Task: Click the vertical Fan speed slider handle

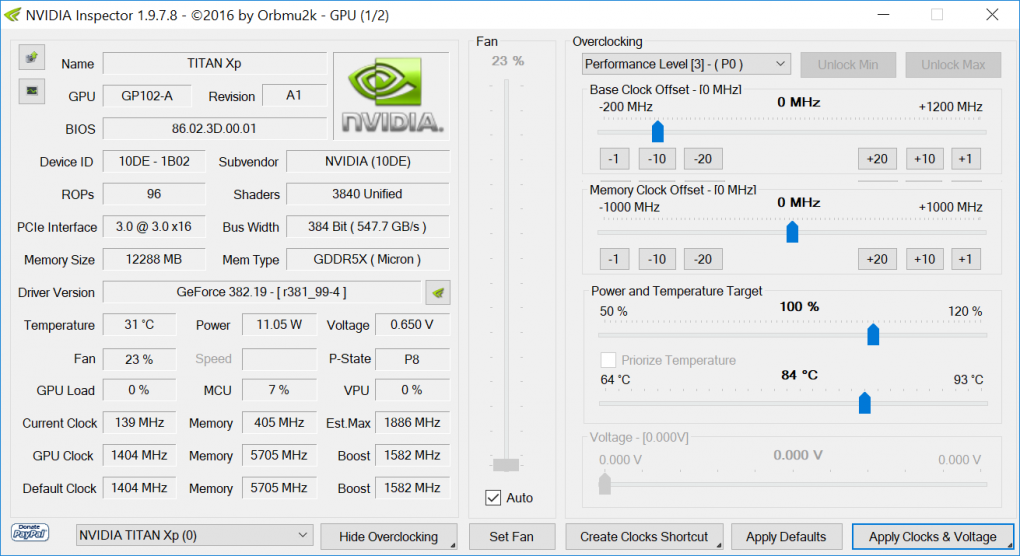Action: [506, 464]
